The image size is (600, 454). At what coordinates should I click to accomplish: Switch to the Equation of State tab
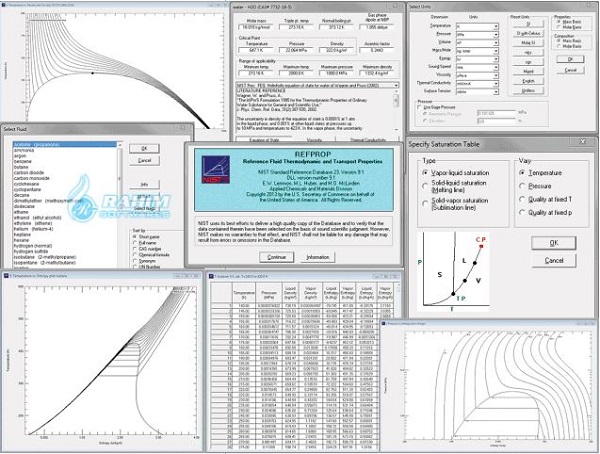coord(264,140)
